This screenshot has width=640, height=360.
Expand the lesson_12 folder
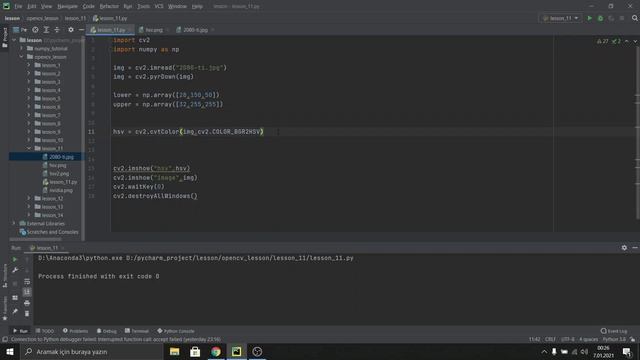[x=29, y=198]
